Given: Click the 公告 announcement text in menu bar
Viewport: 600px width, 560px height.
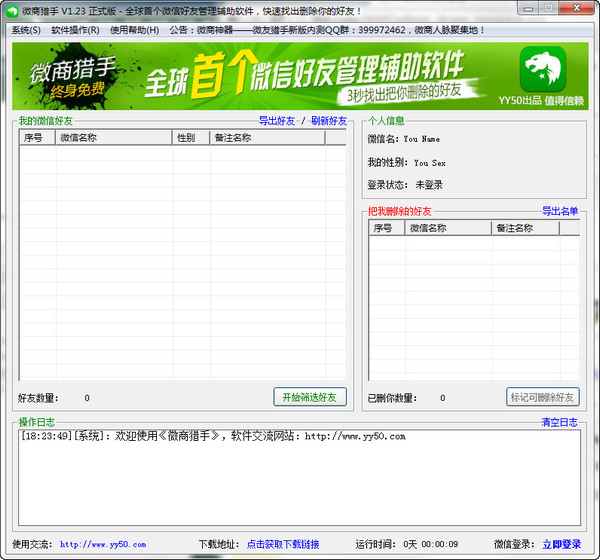Looking at the screenshot, I should point(327,30).
